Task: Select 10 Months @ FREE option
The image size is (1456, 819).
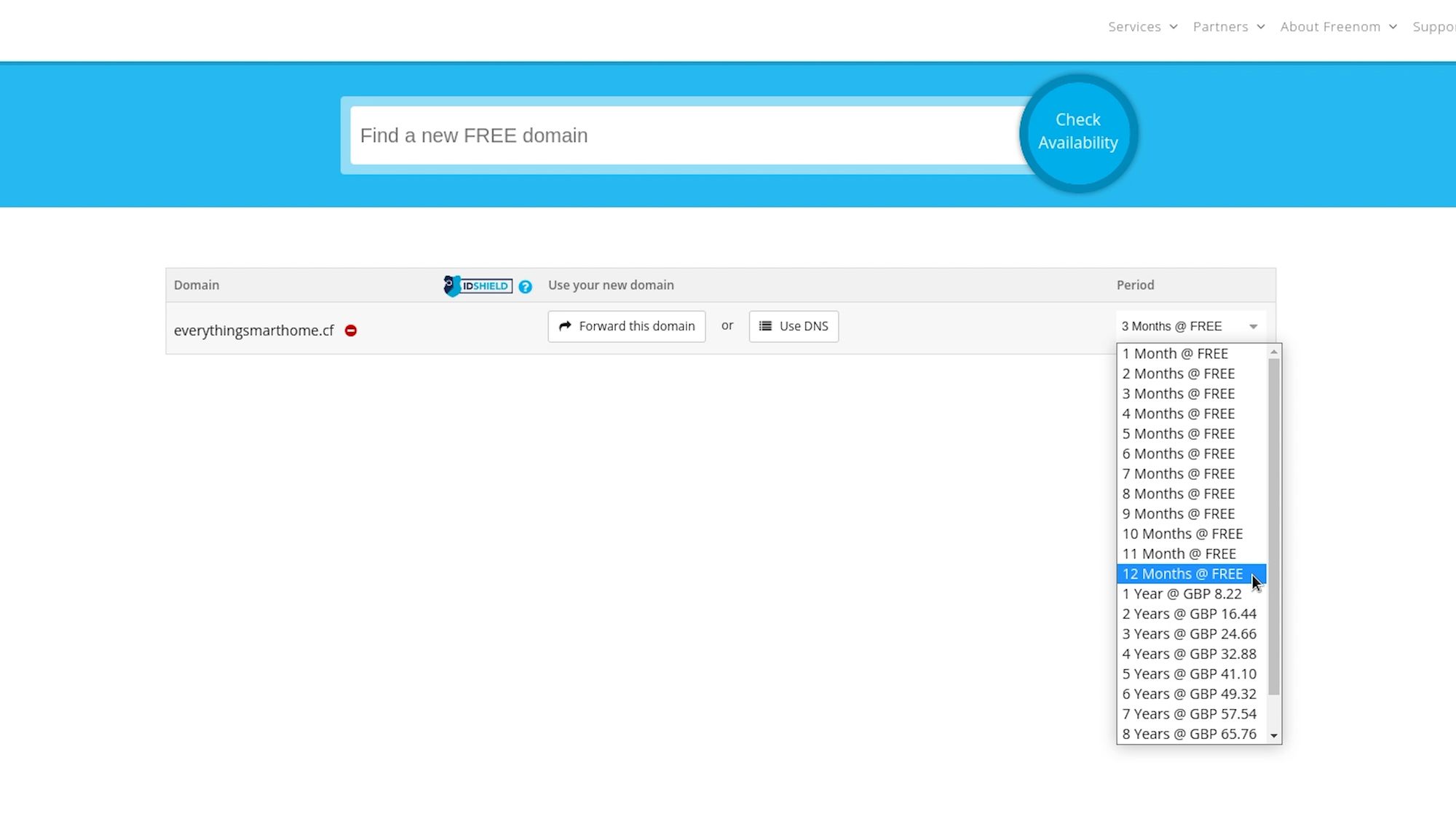Action: [1192, 534]
